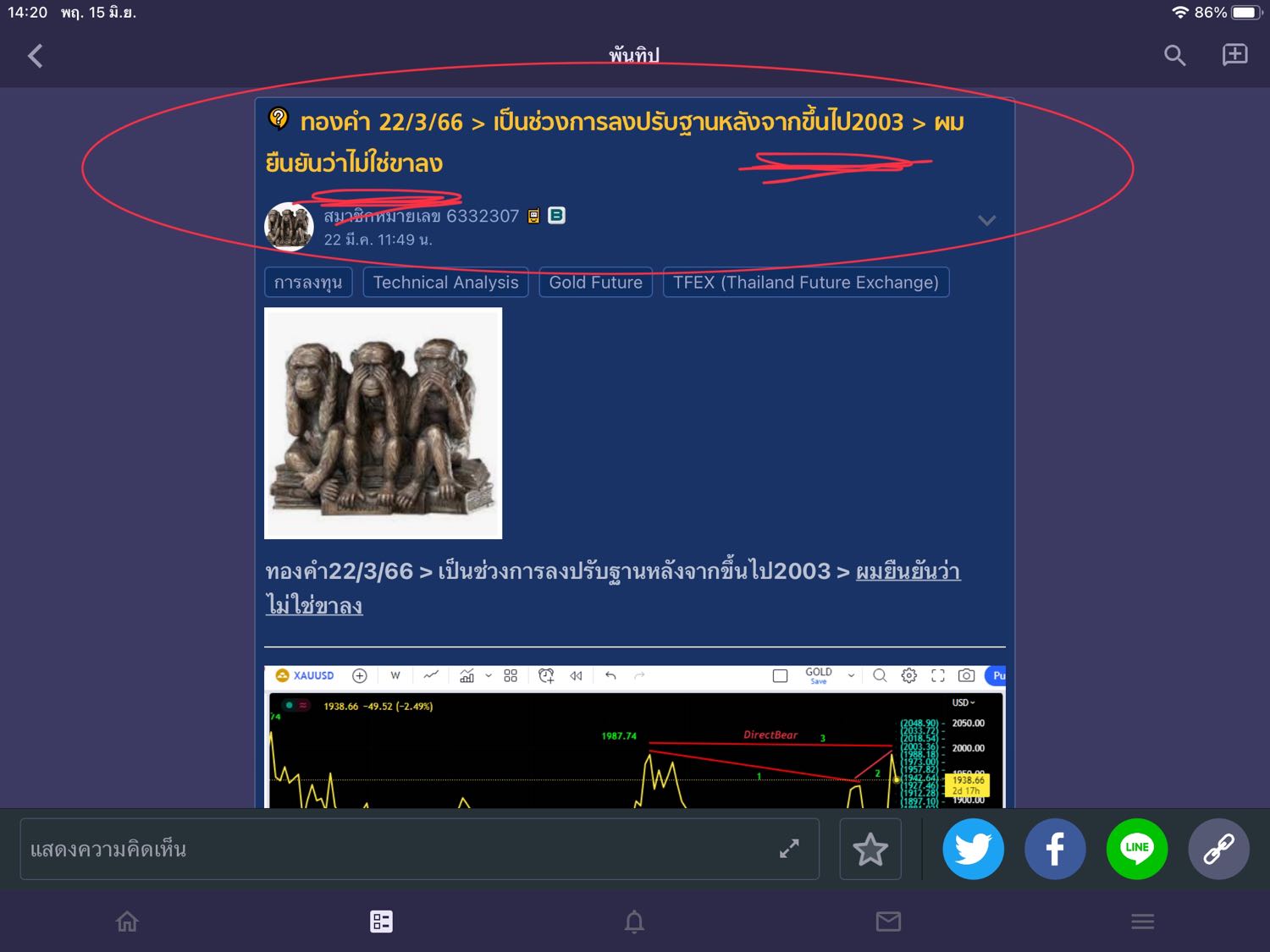This screenshot has height=952, width=1270.
Task: Tap the post date 22 มี.ค. 11:49 น.
Action: click(x=378, y=239)
